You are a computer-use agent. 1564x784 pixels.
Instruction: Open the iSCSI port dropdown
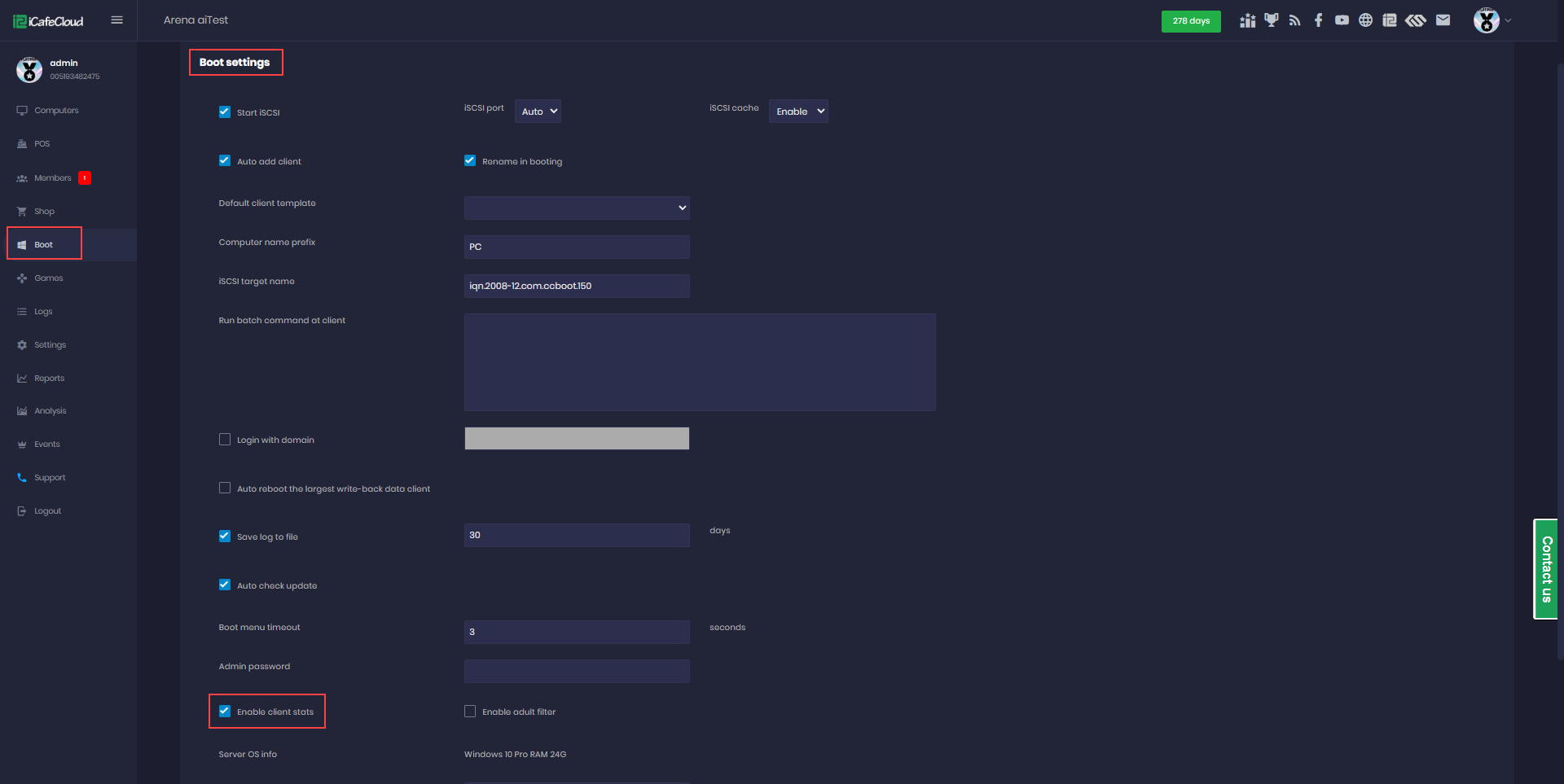click(x=537, y=111)
